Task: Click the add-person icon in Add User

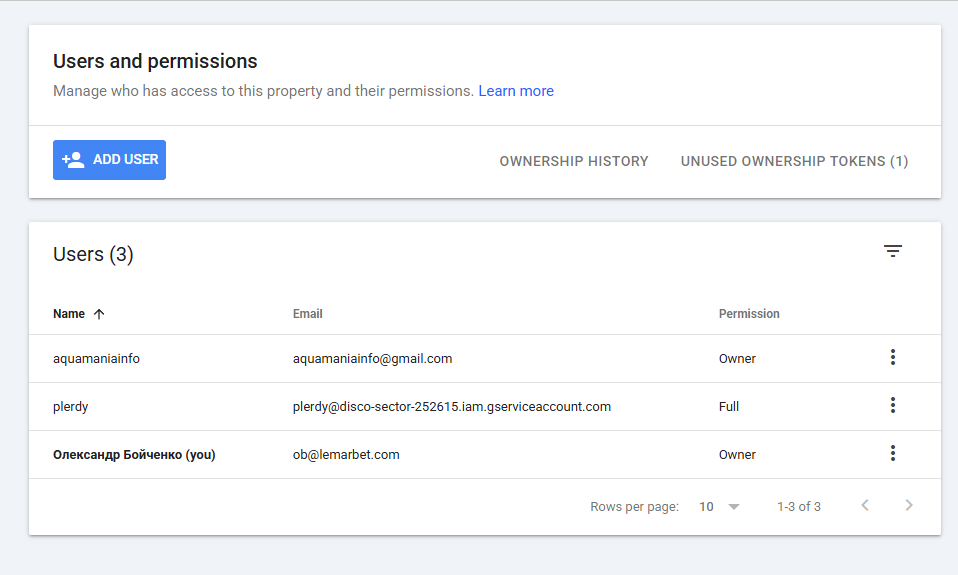Action: pos(73,160)
